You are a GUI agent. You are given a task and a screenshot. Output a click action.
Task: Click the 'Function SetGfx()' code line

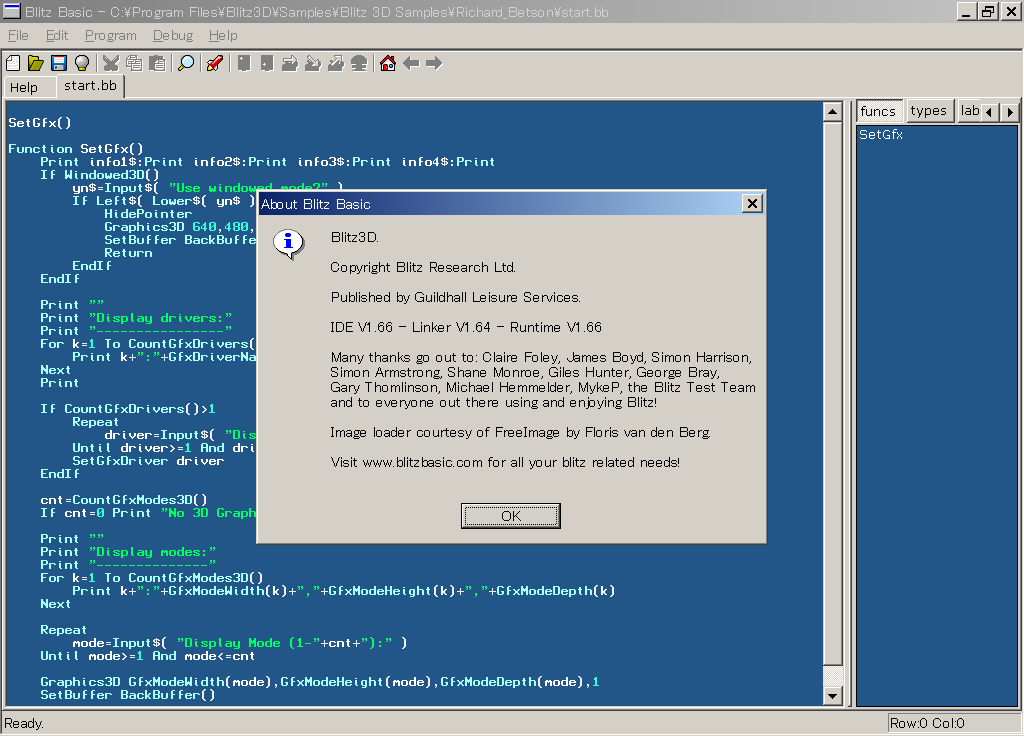coord(76,149)
